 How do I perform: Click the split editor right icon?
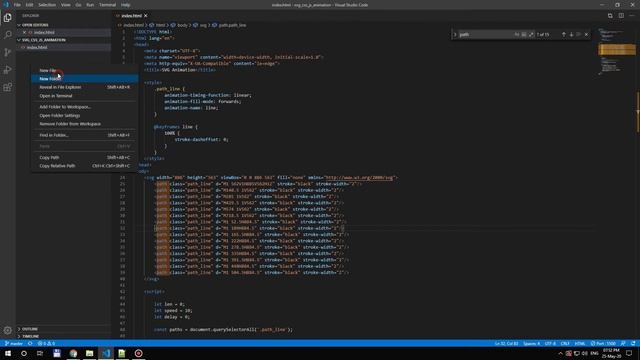[x=621, y=16]
